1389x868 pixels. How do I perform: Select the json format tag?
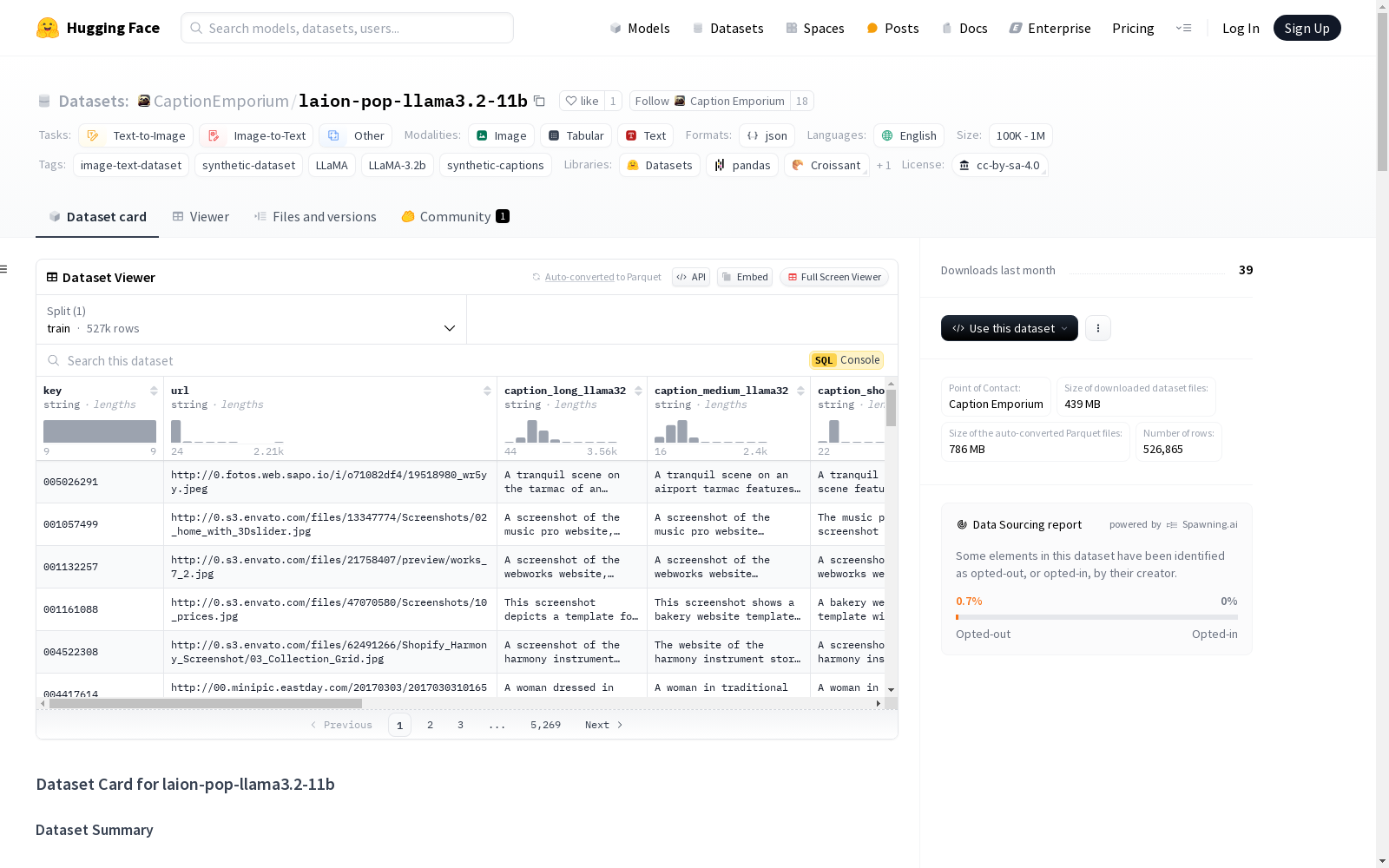click(x=767, y=135)
